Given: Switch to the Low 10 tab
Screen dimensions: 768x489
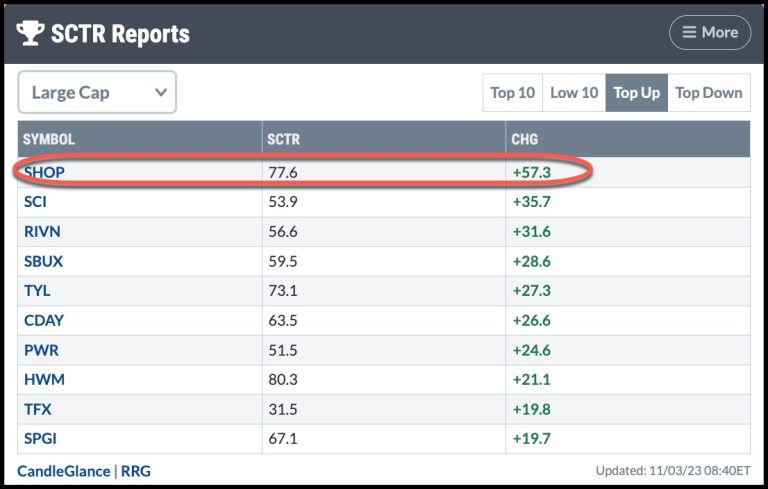Looking at the screenshot, I should pos(574,93).
